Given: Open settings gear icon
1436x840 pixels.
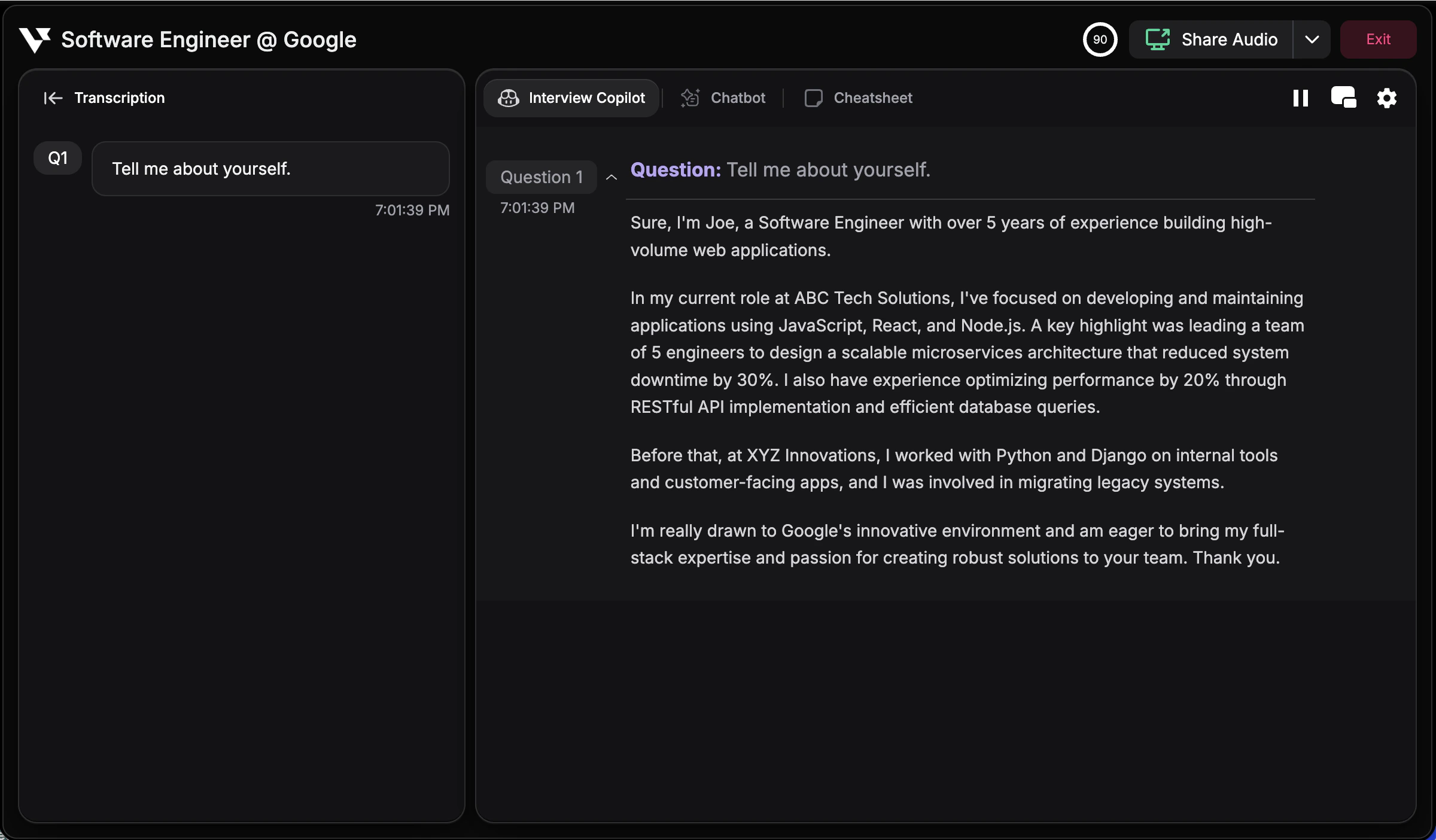Looking at the screenshot, I should (x=1386, y=98).
